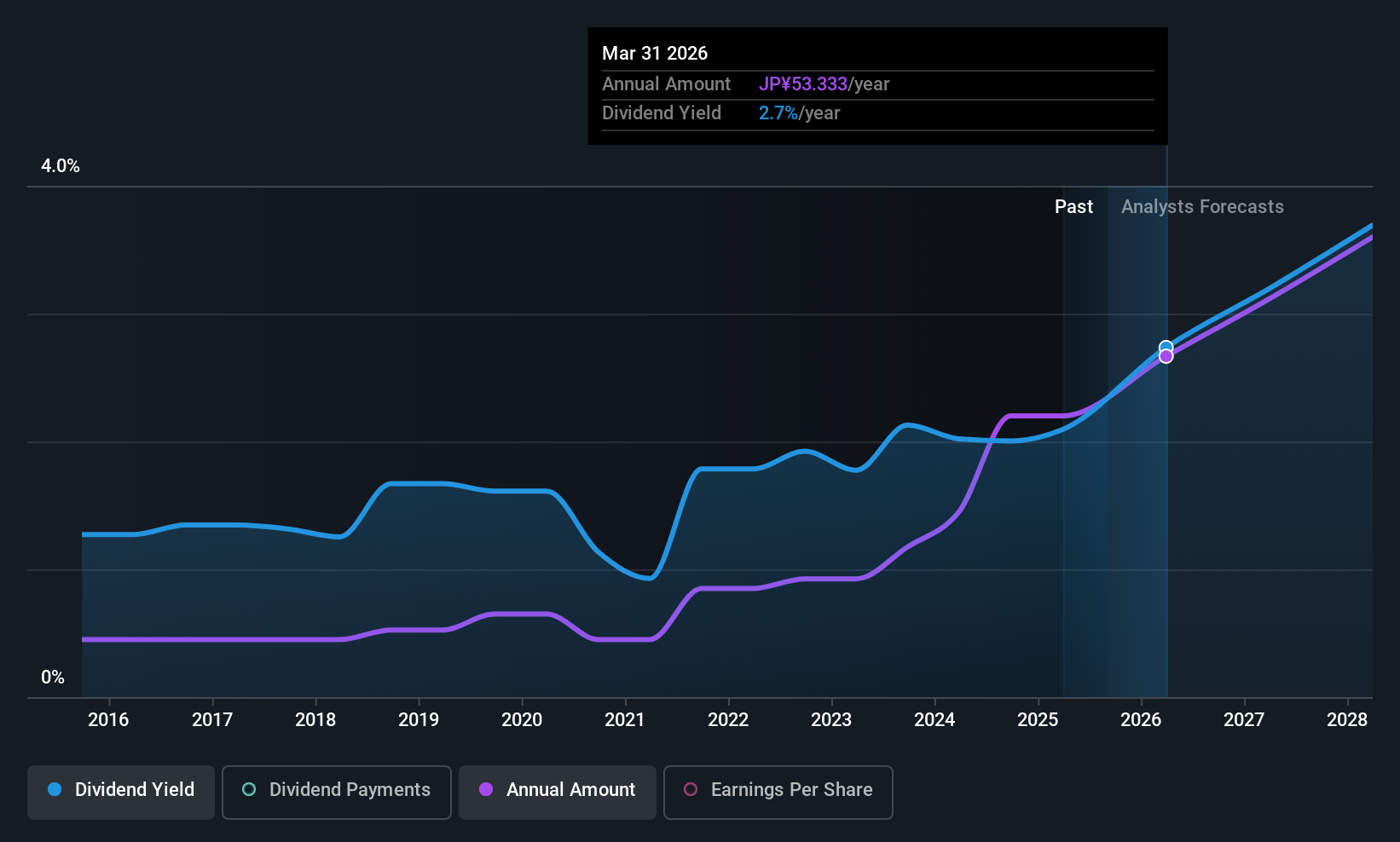The height and width of the screenshot is (842, 1400).
Task: Click the 2.7%/year dividend yield value
Action: pos(798,112)
